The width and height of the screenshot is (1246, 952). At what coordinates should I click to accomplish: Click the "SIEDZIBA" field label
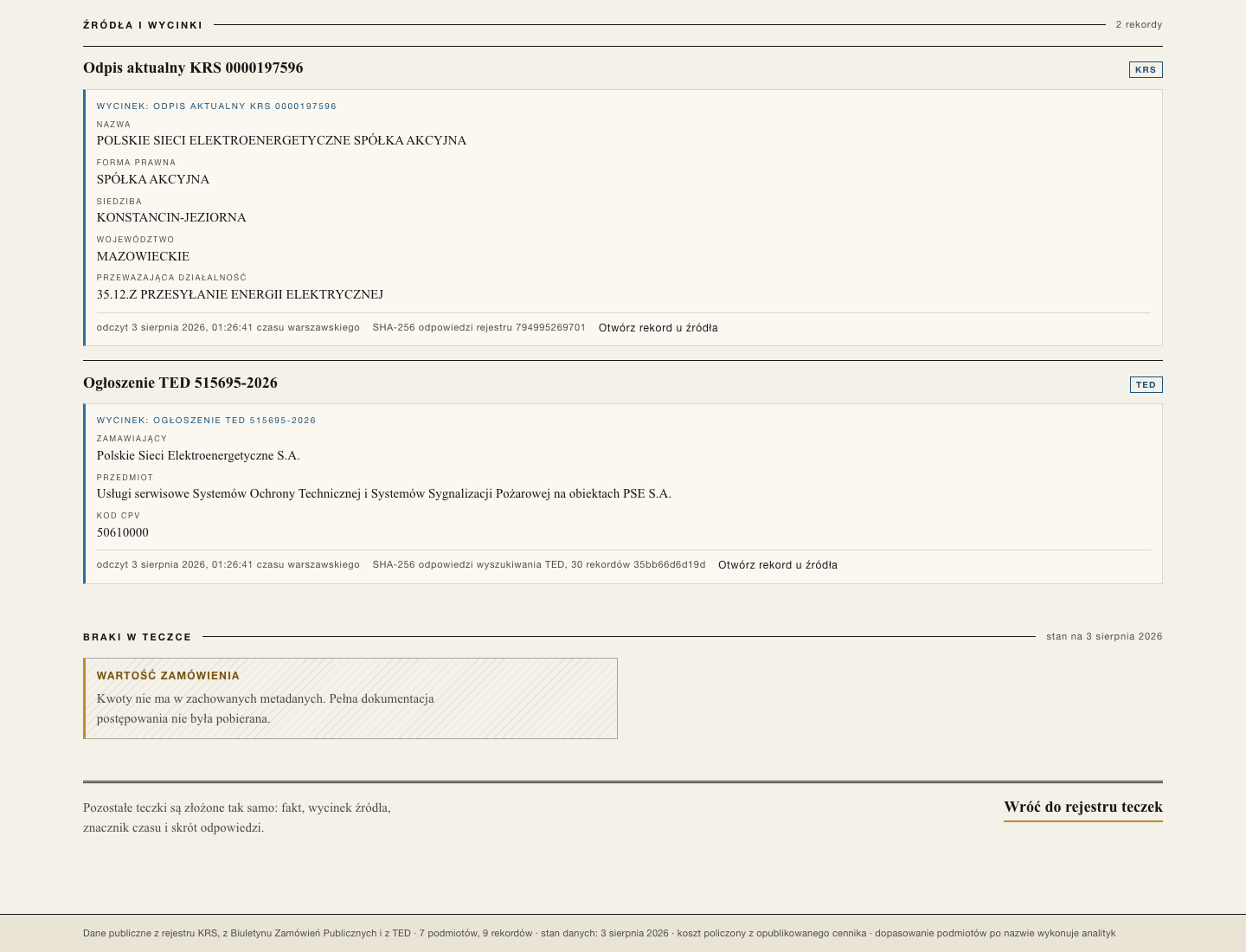(119, 202)
